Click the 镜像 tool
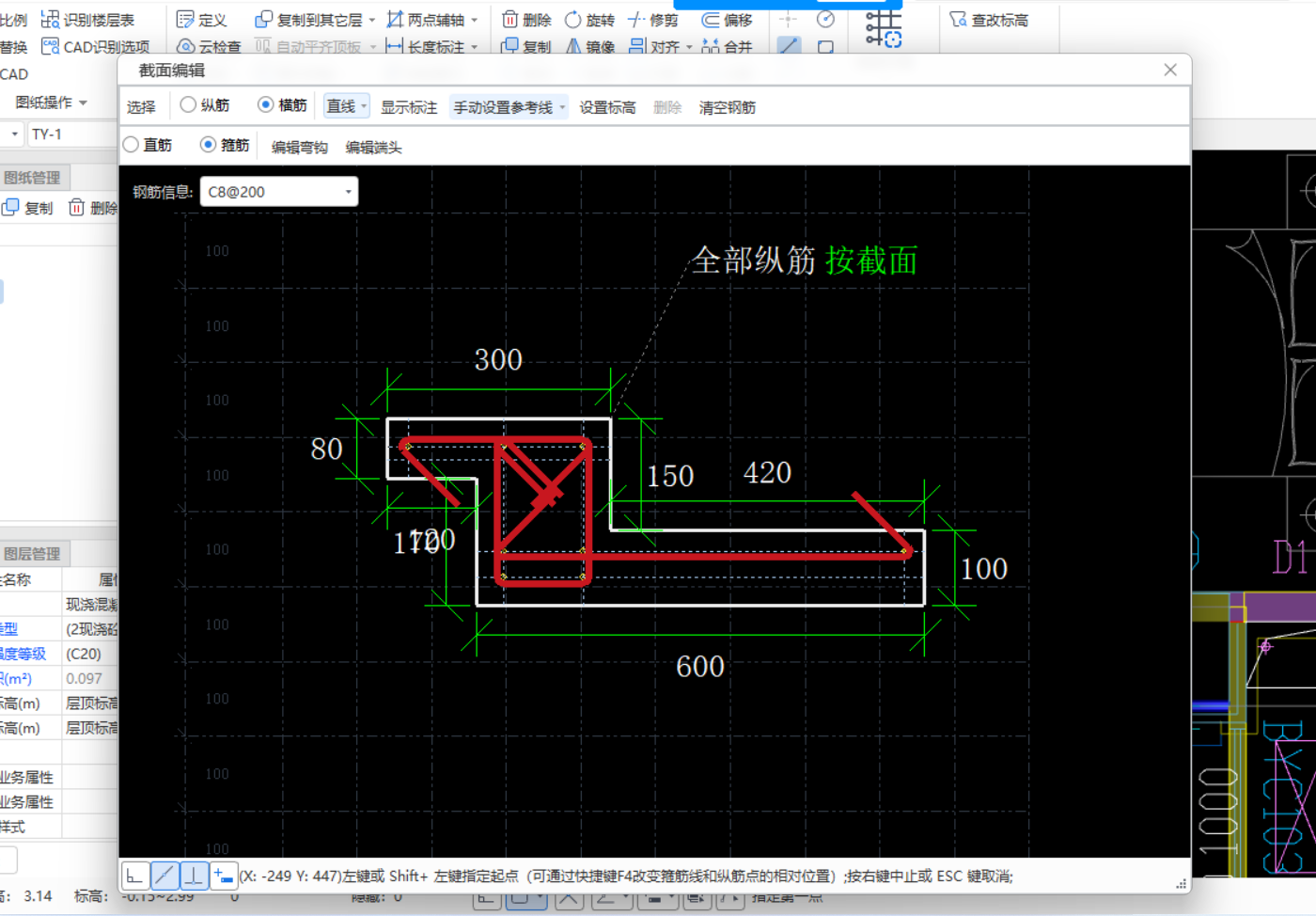The width and height of the screenshot is (1316, 916). pyautogui.click(x=589, y=46)
